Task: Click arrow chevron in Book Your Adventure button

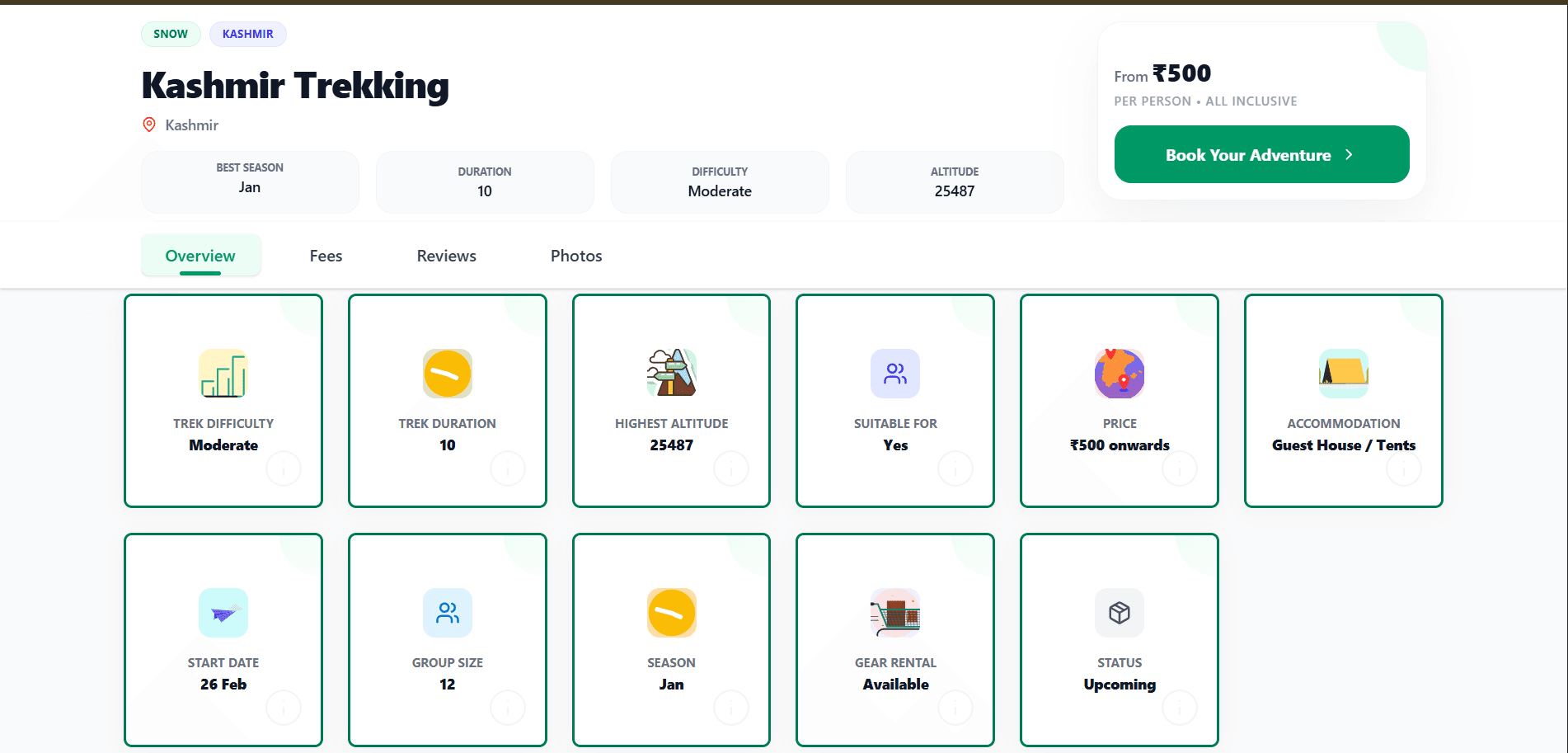Action: [x=1349, y=155]
